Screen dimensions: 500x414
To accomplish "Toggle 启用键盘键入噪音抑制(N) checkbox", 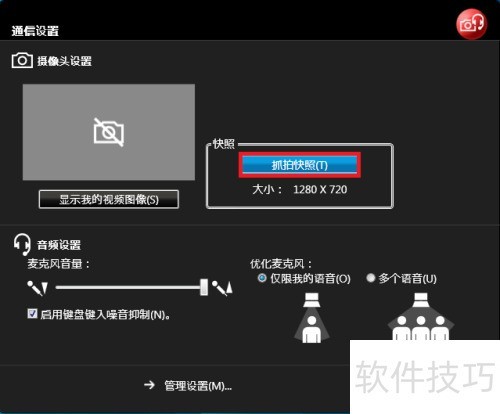I will click(x=32, y=314).
